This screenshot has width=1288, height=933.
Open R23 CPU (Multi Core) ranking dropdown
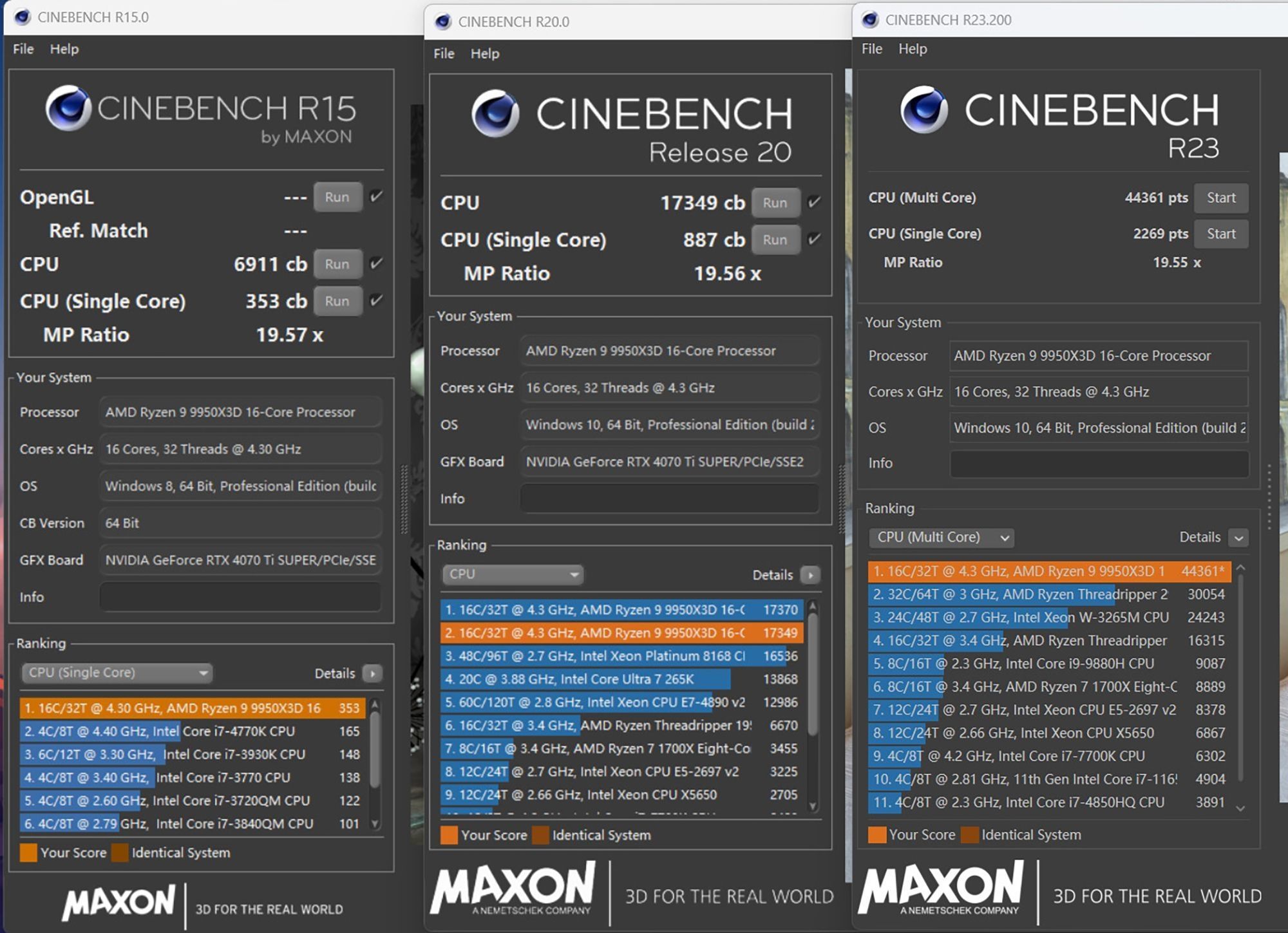coord(941,538)
